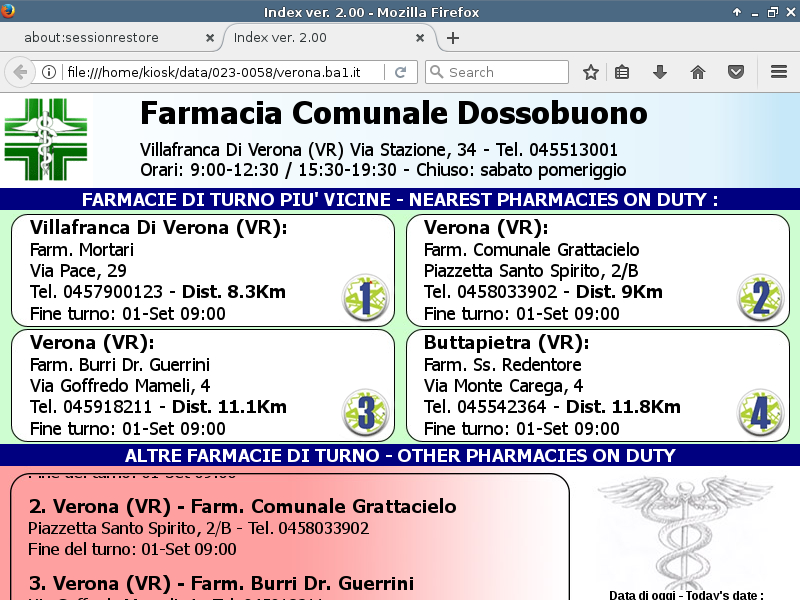Click the reload page icon
Image resolution: width=800 pixels, height=600 pixels.
[x=400, y=72]
